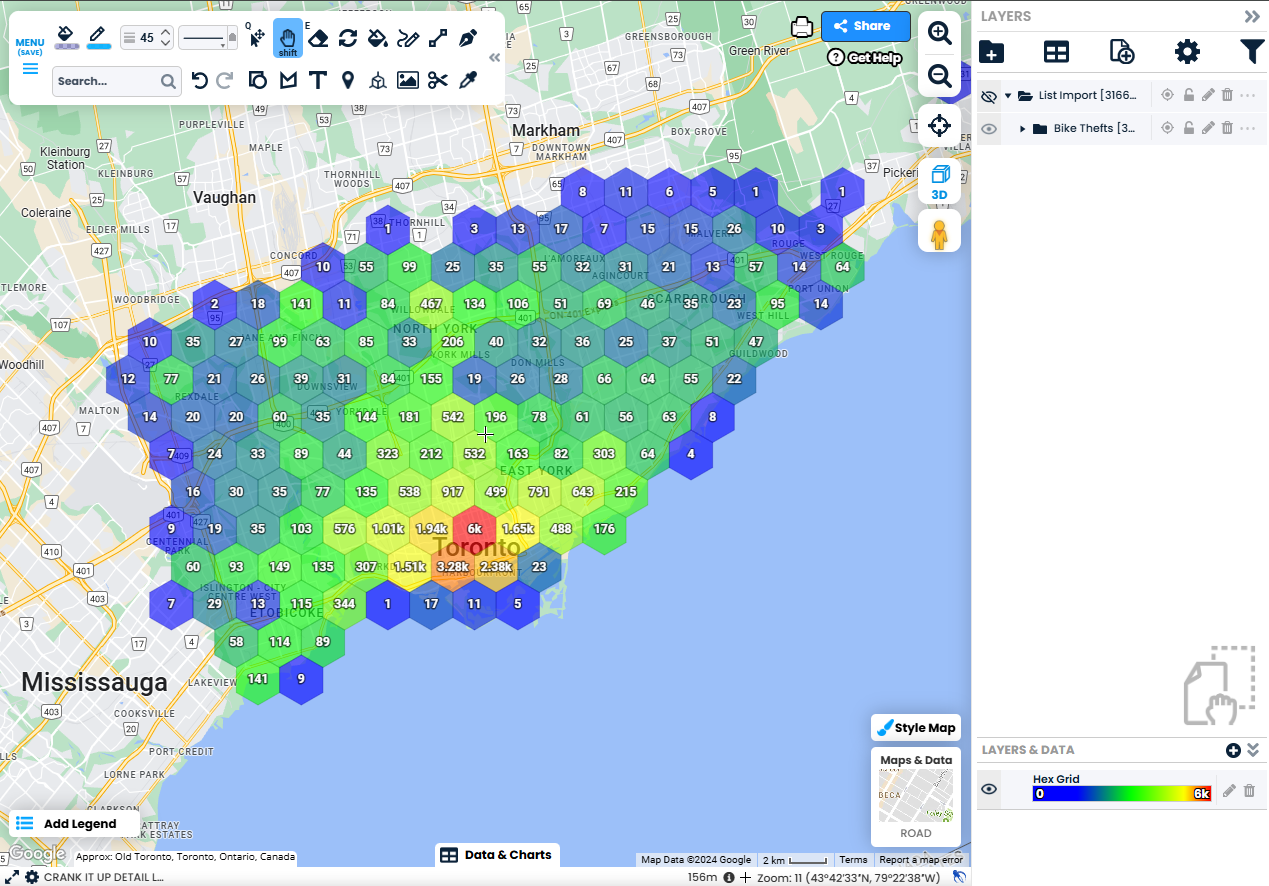Select the eyedropper tool
1269x886 pixels.
click(468, 80)
